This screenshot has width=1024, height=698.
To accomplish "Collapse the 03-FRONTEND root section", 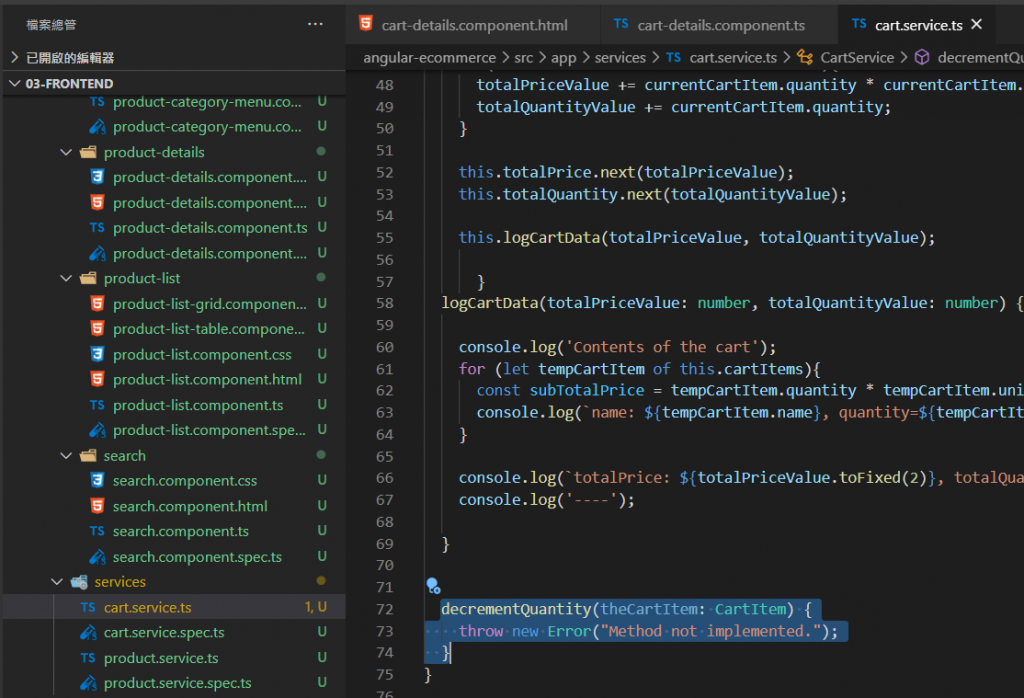I will tap(69, 83).
